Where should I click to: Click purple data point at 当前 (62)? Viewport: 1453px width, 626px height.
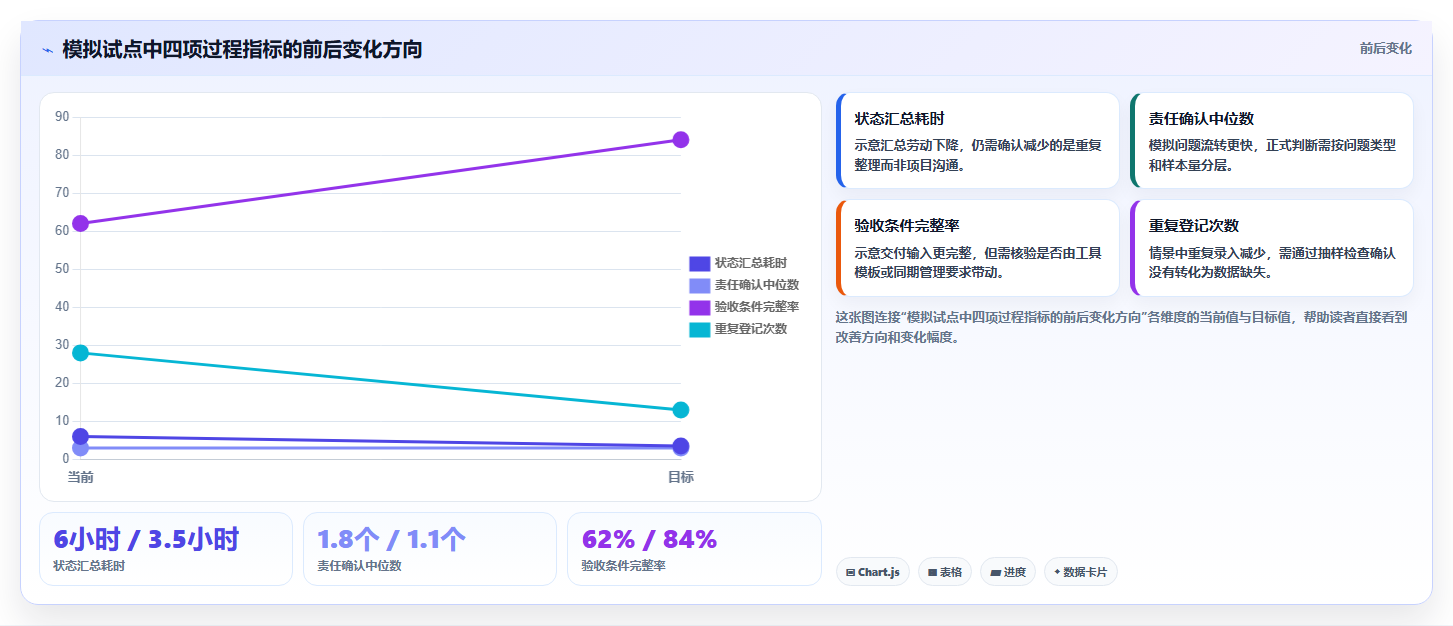[x=81, y=223]
